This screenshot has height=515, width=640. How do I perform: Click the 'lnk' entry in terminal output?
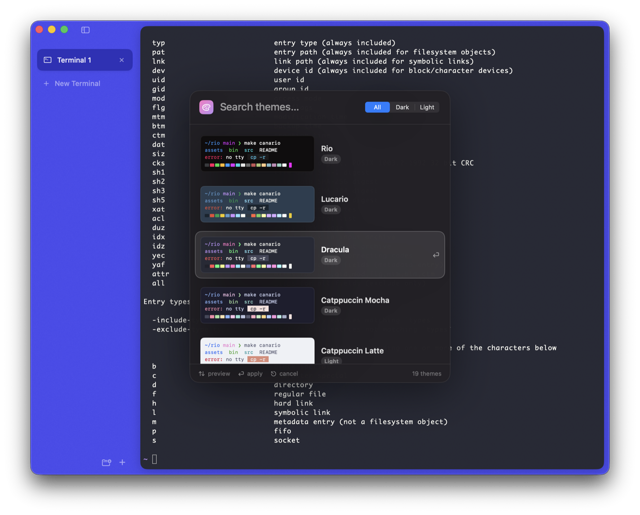point(158,61)
